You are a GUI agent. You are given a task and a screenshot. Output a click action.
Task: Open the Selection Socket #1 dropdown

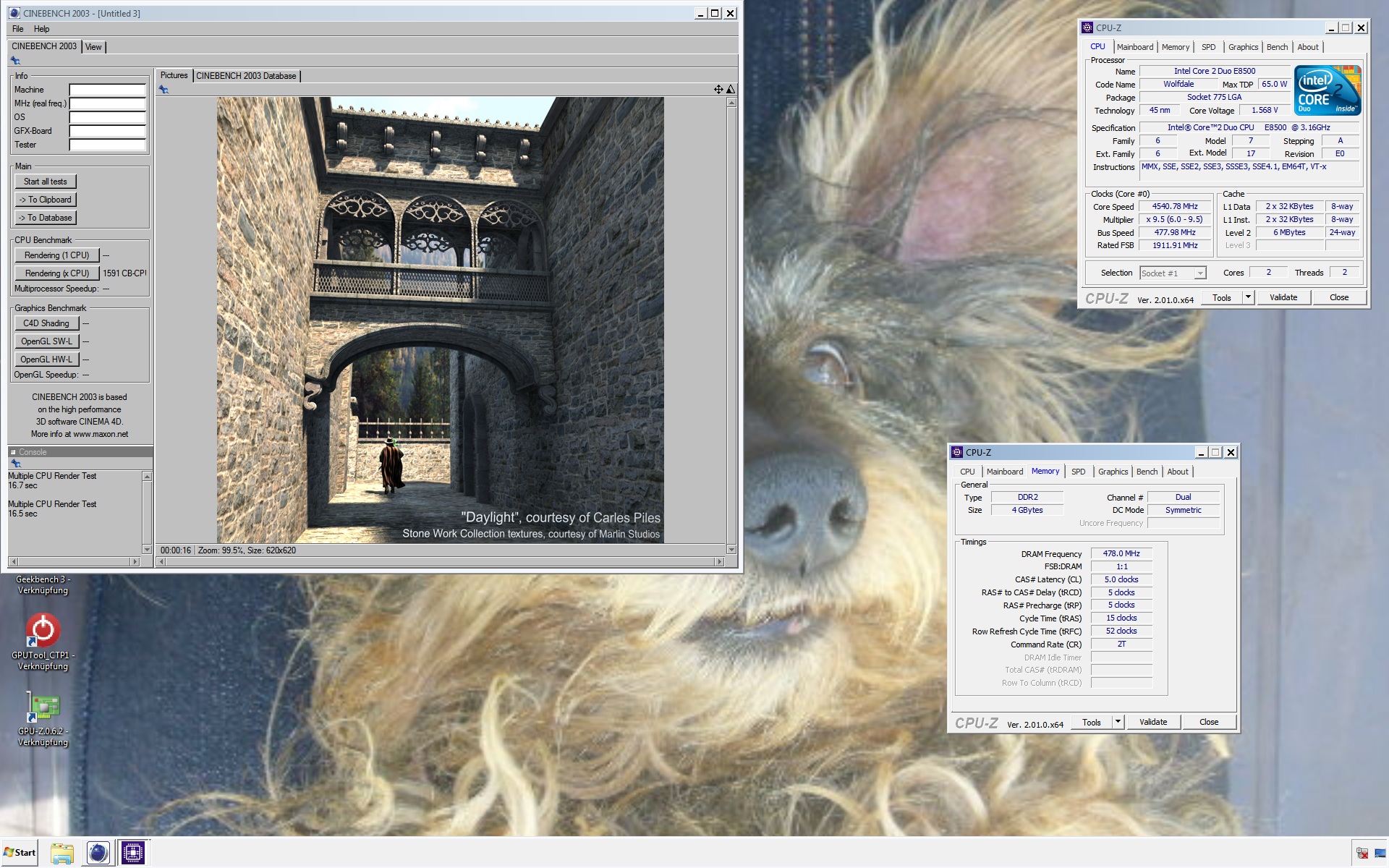[x=1200, y=273]
